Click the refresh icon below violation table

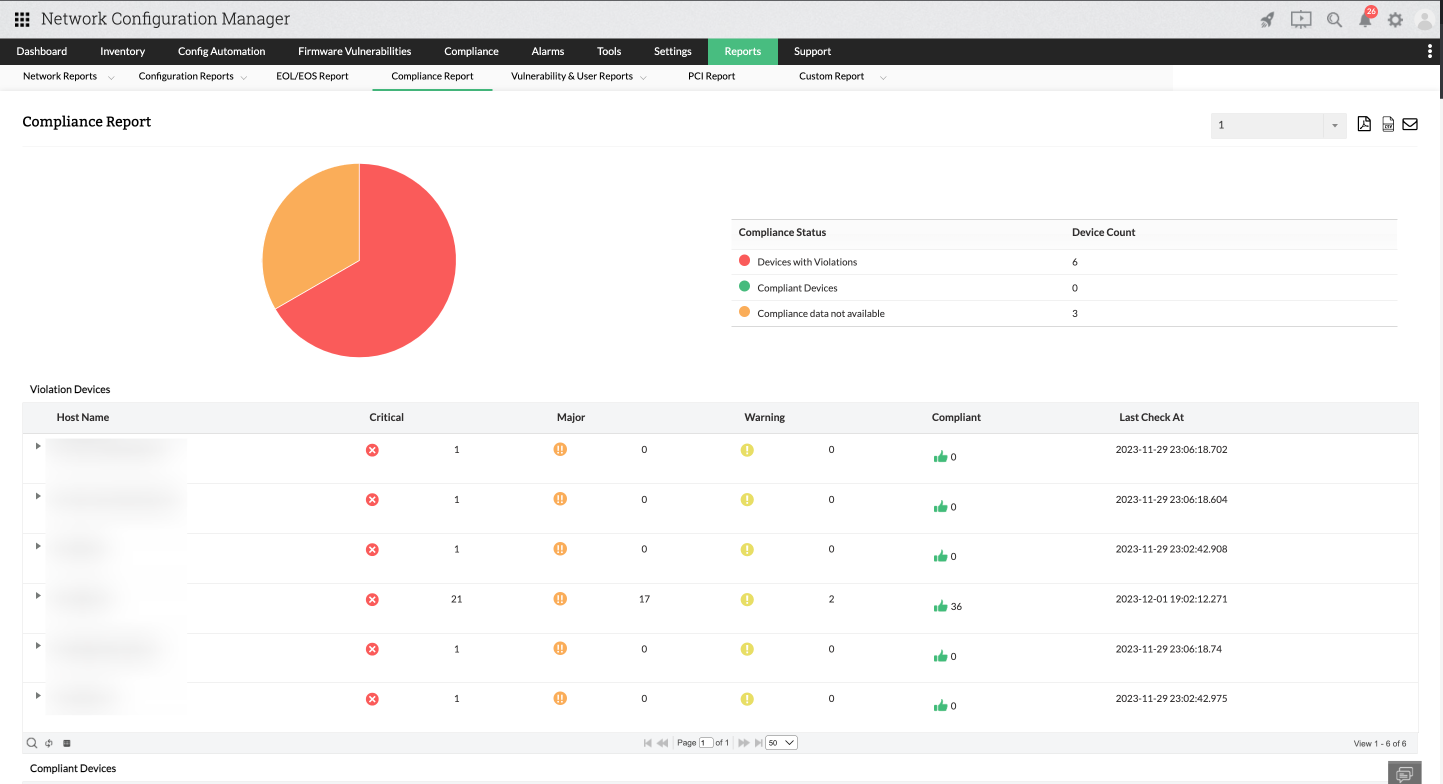49,743
